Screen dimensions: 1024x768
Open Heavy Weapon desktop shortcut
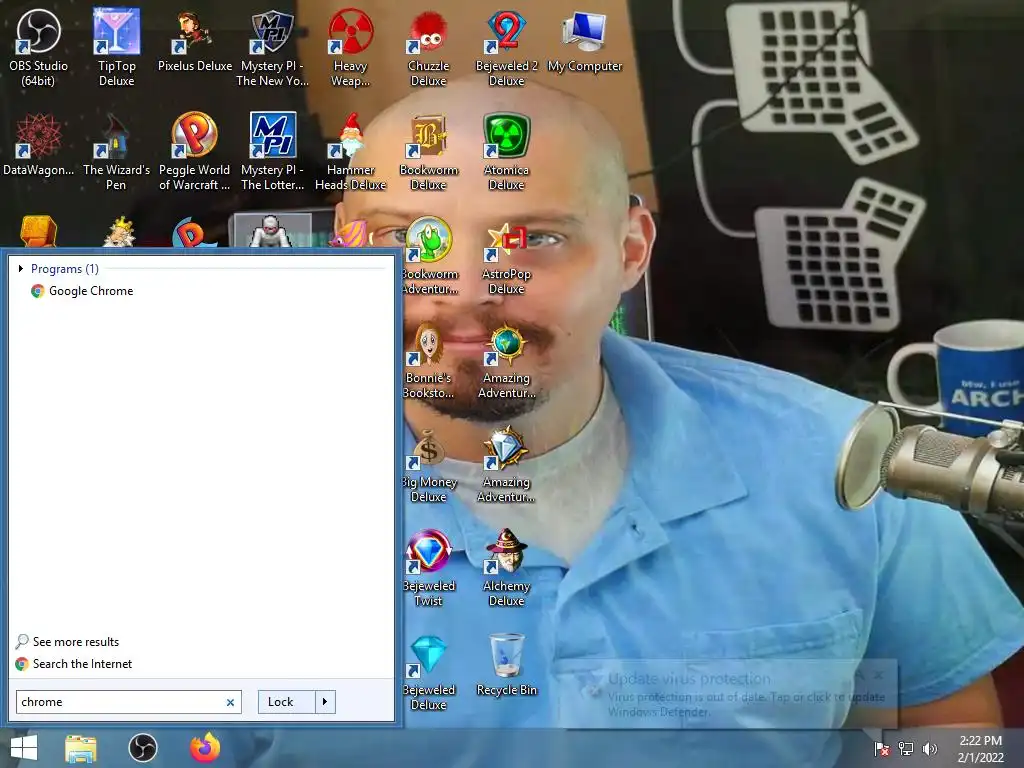(x=351, y=48)
